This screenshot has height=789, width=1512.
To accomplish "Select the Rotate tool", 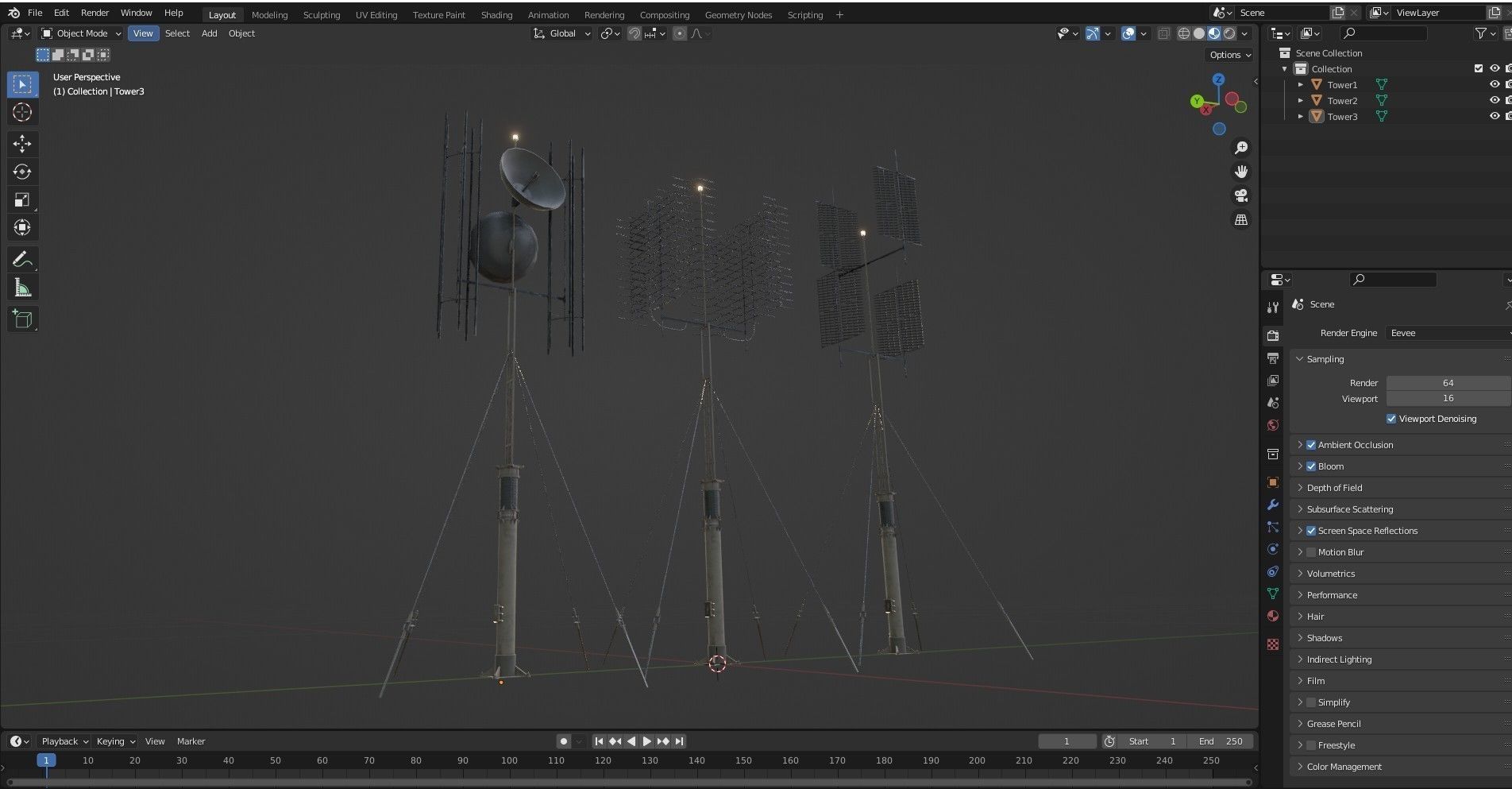I will coord(22,172).
